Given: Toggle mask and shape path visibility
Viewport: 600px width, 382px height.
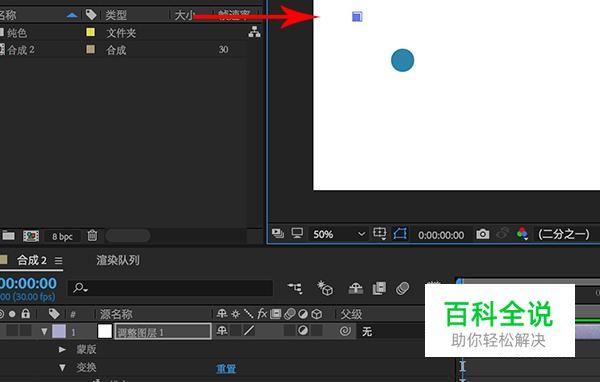Looking at the screenshot, I should (x=399, y=233).
